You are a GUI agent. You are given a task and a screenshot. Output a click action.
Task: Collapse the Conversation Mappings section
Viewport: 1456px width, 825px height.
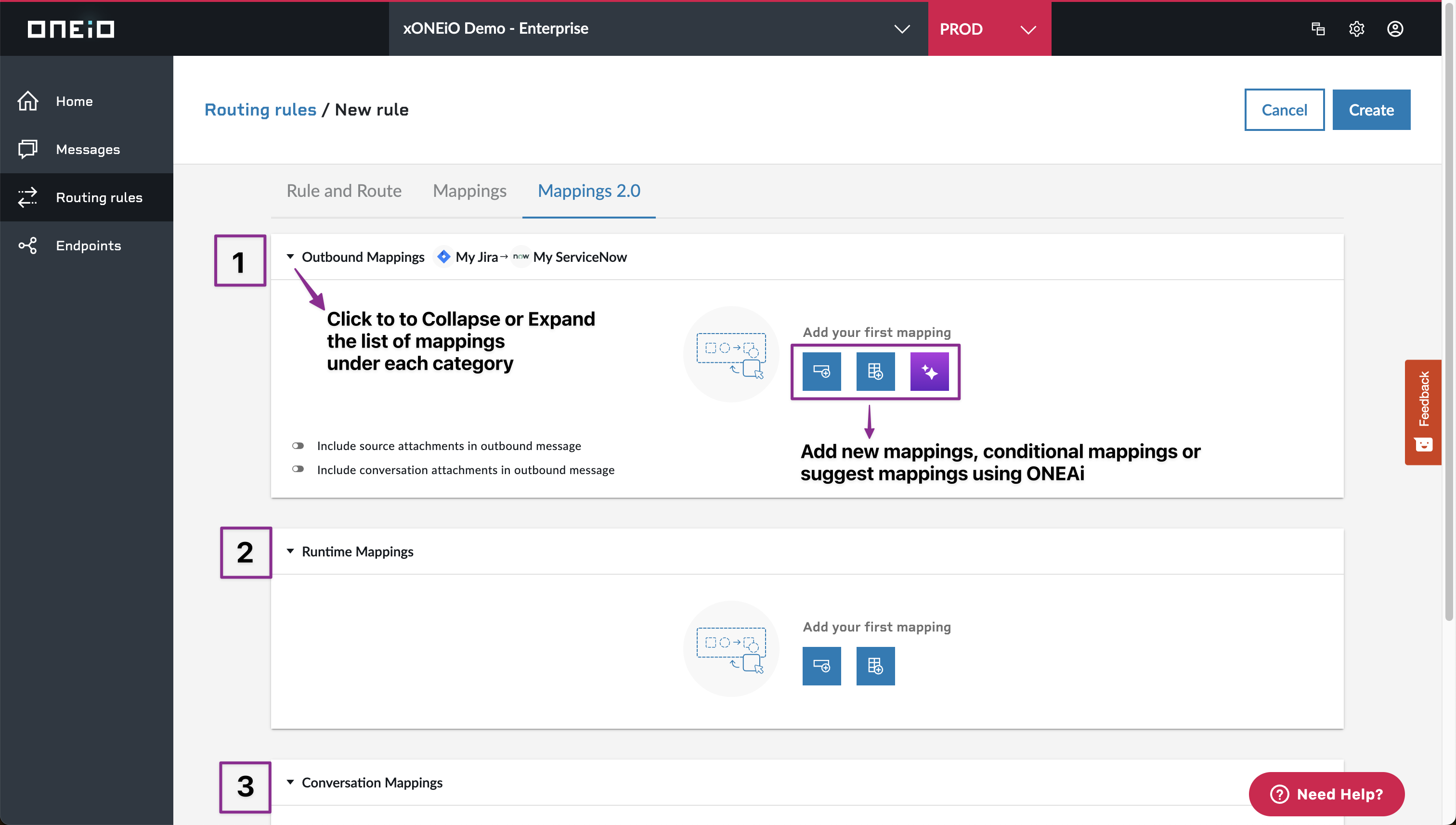tap(290, 782)
